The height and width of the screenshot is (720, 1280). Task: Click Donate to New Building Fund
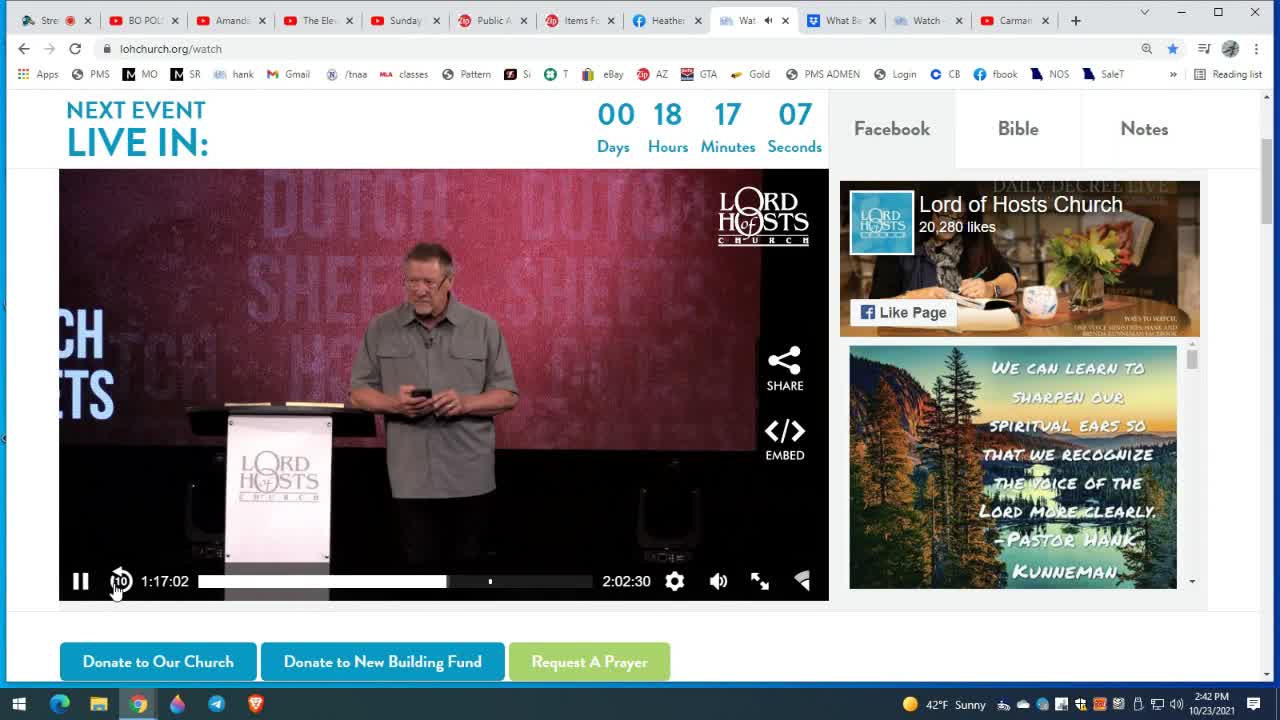(x=383, y=662)
